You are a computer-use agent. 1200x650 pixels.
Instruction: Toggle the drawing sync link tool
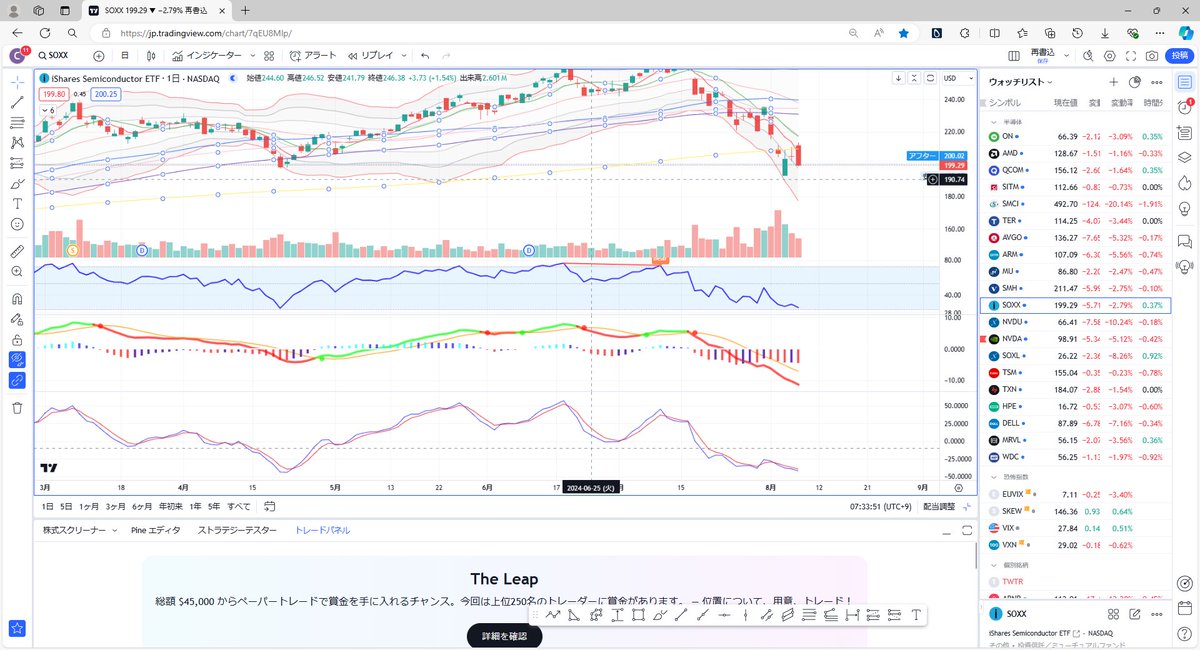(17, 381)
